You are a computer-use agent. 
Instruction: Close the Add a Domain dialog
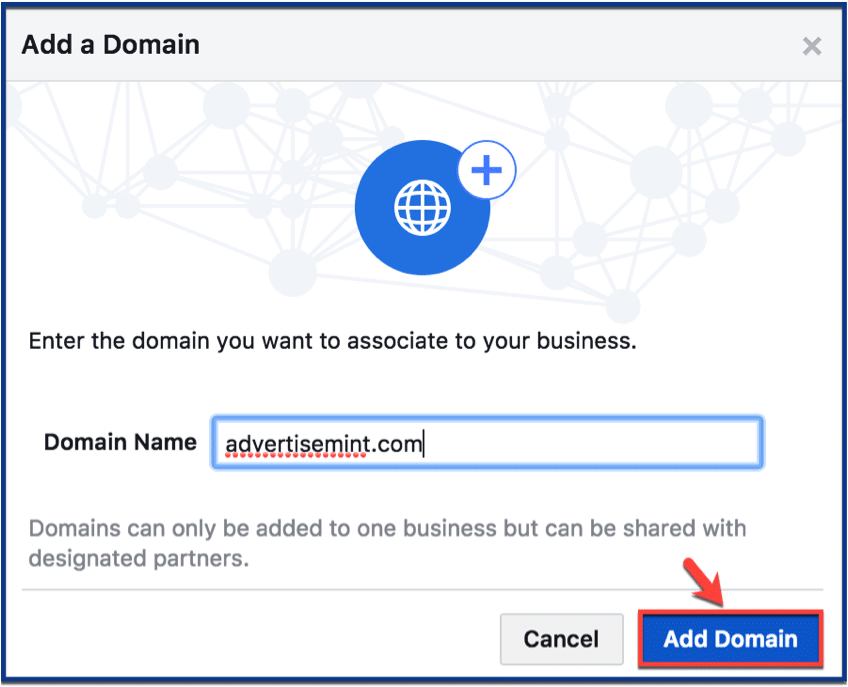(812, 46)
